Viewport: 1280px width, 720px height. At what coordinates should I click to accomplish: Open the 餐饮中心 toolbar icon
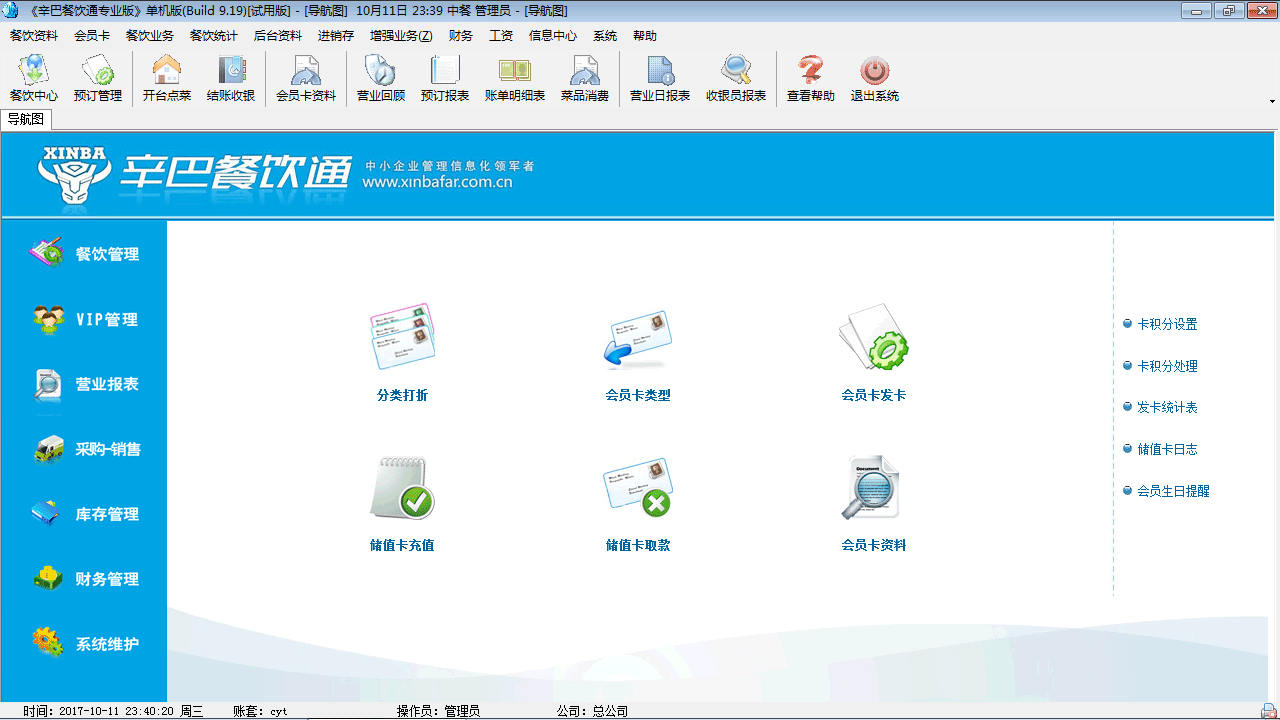33,79
